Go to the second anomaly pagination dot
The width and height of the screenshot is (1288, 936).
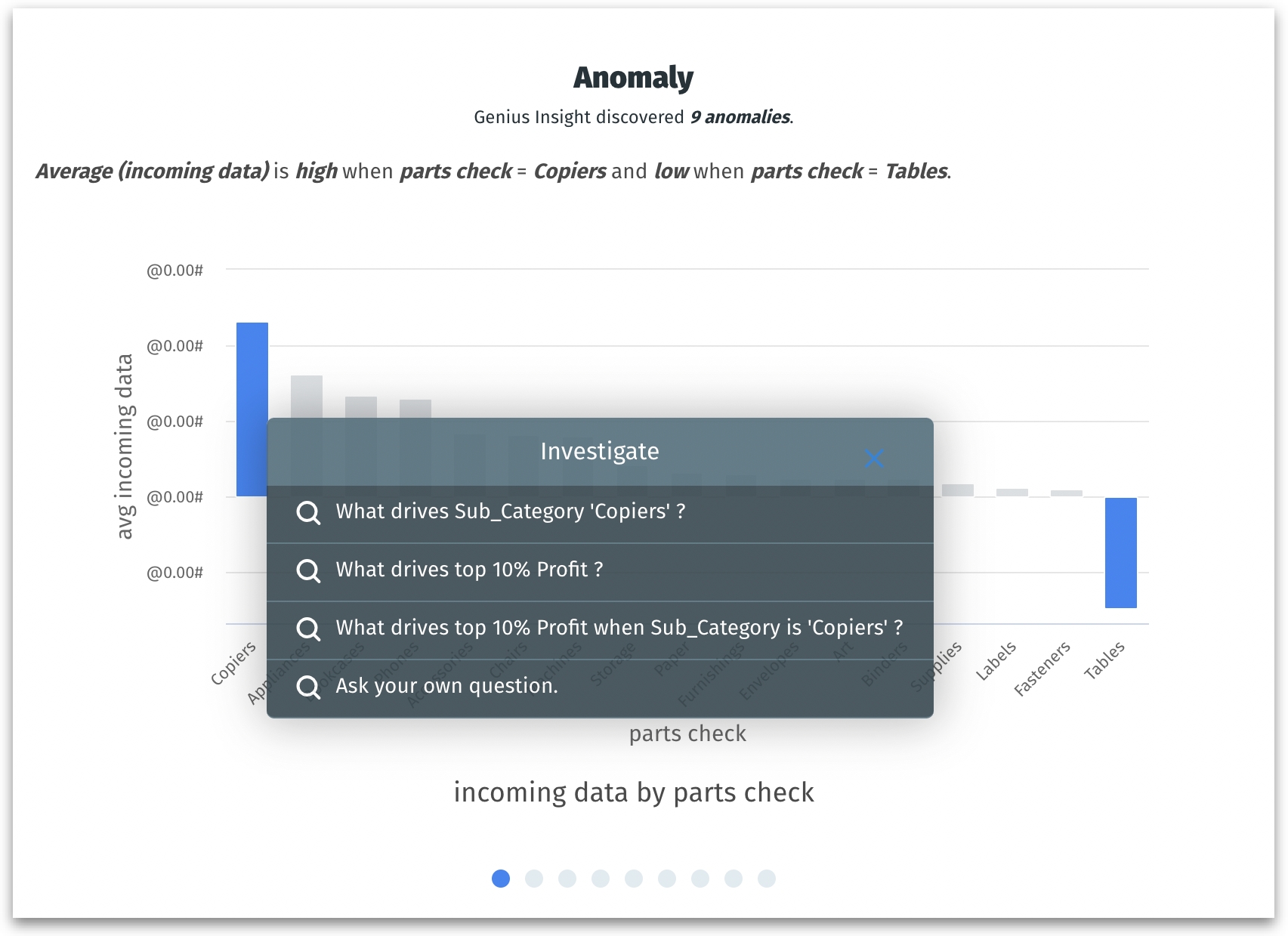[534, 879]
